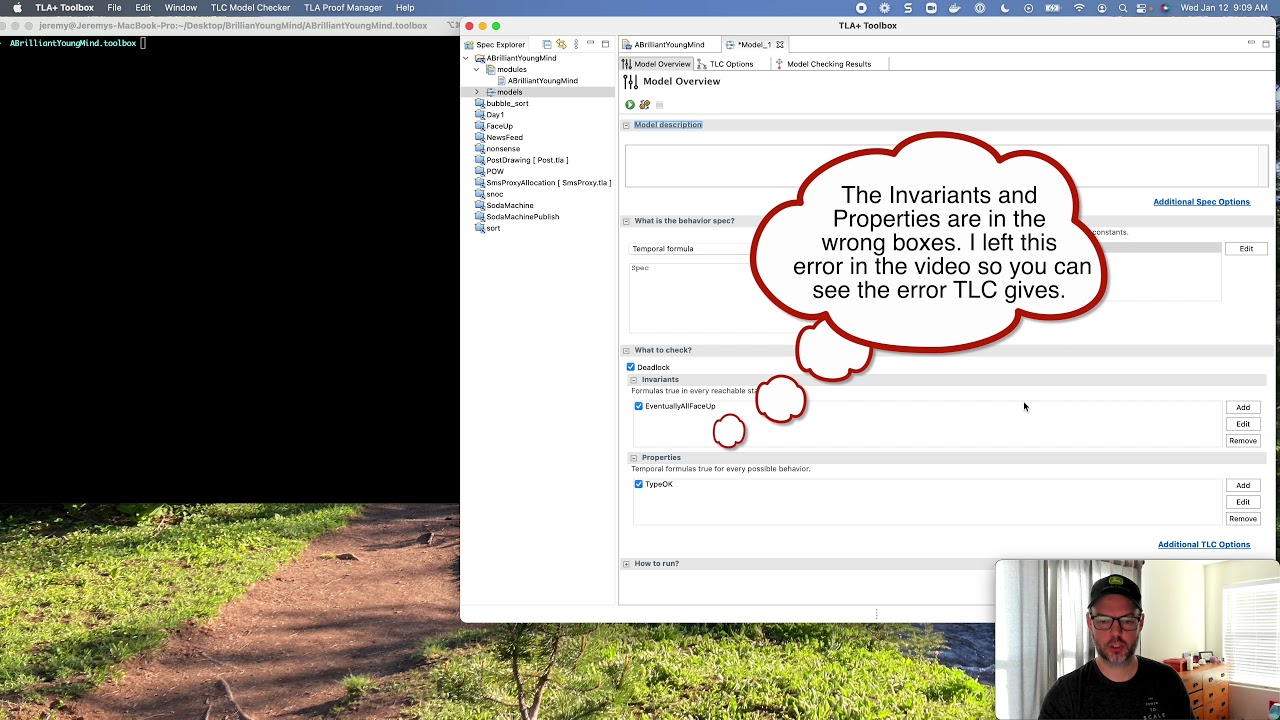The image size is (1280, 720).
Task: Open the Help menu
Action: 405,8
